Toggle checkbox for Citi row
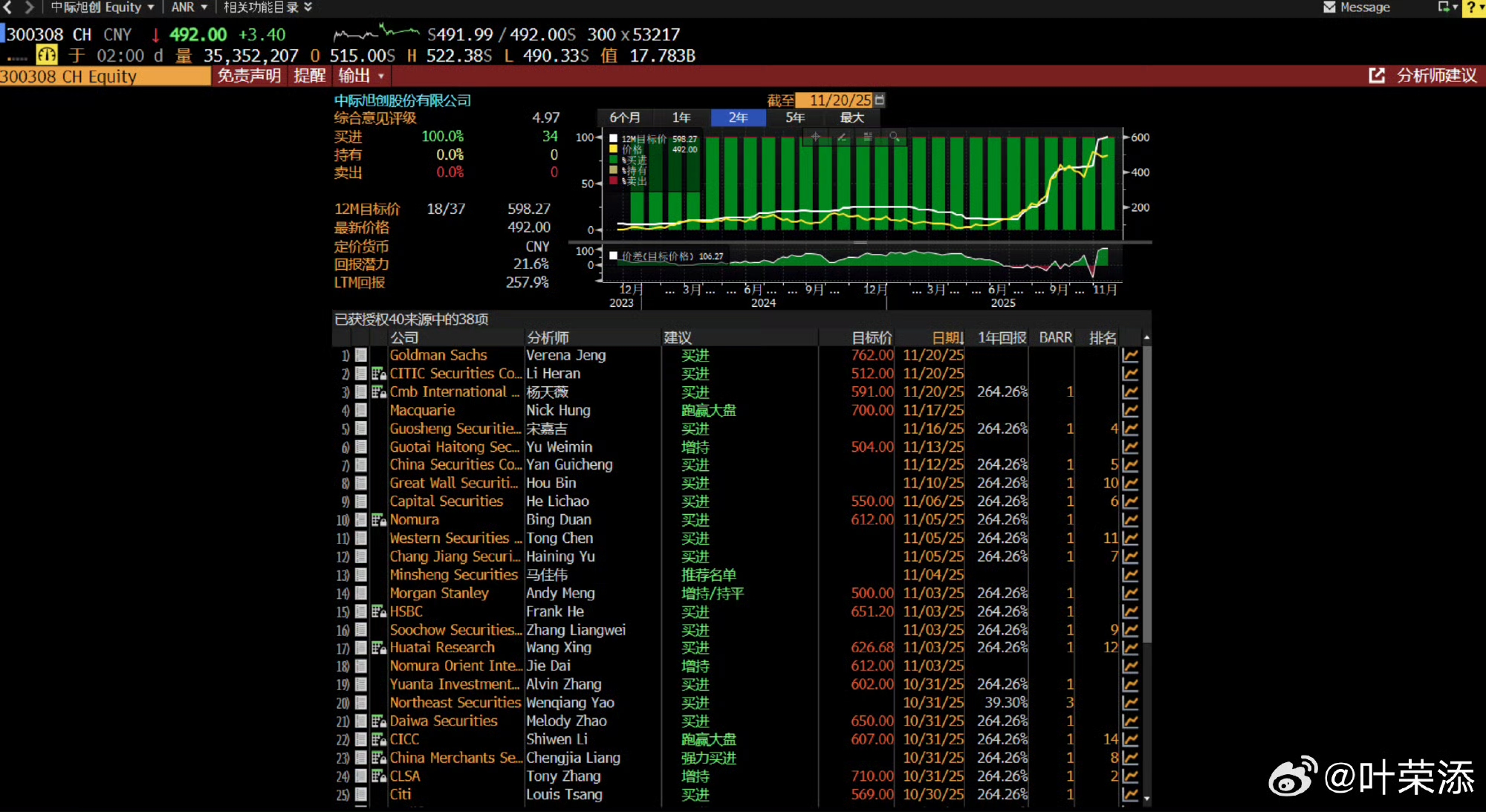 tap(361, 794)
